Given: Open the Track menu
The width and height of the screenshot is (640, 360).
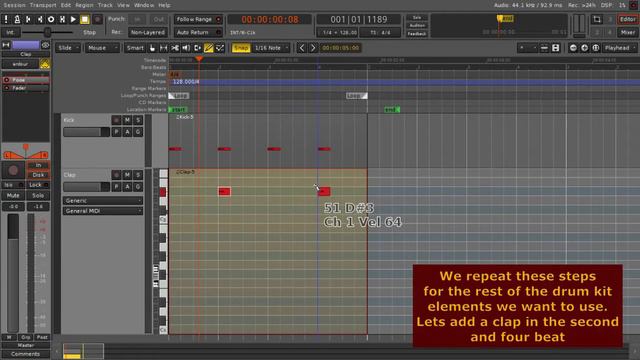Looking at the screenshot, I should point(105,5).
